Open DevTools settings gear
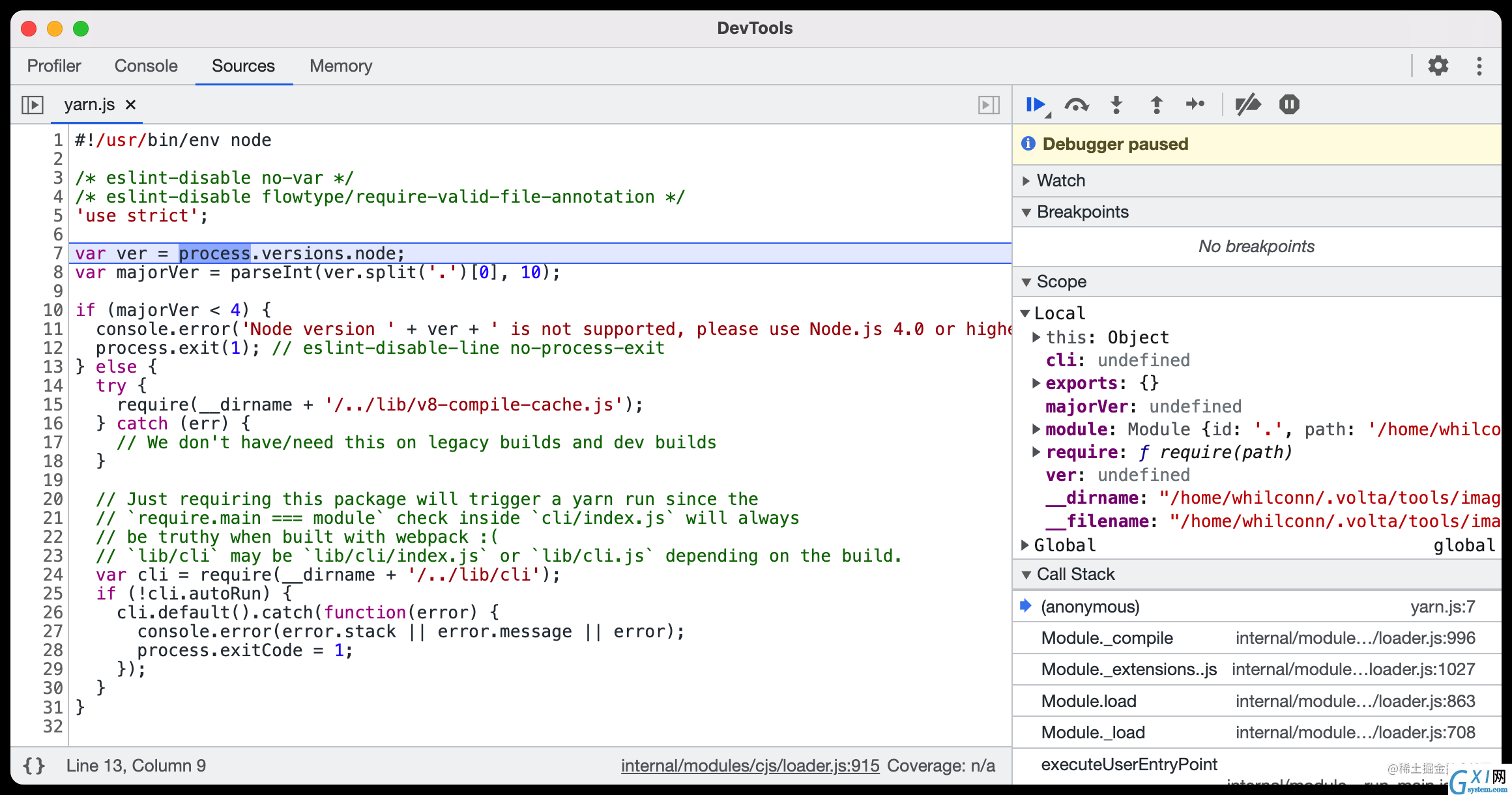The image size is (1512, 795). [1438, 66]
